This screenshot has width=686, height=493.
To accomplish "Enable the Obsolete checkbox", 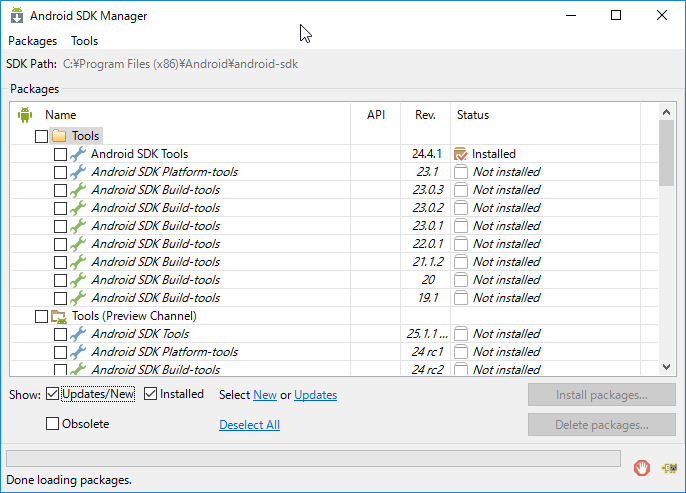I will pos(52,423).
